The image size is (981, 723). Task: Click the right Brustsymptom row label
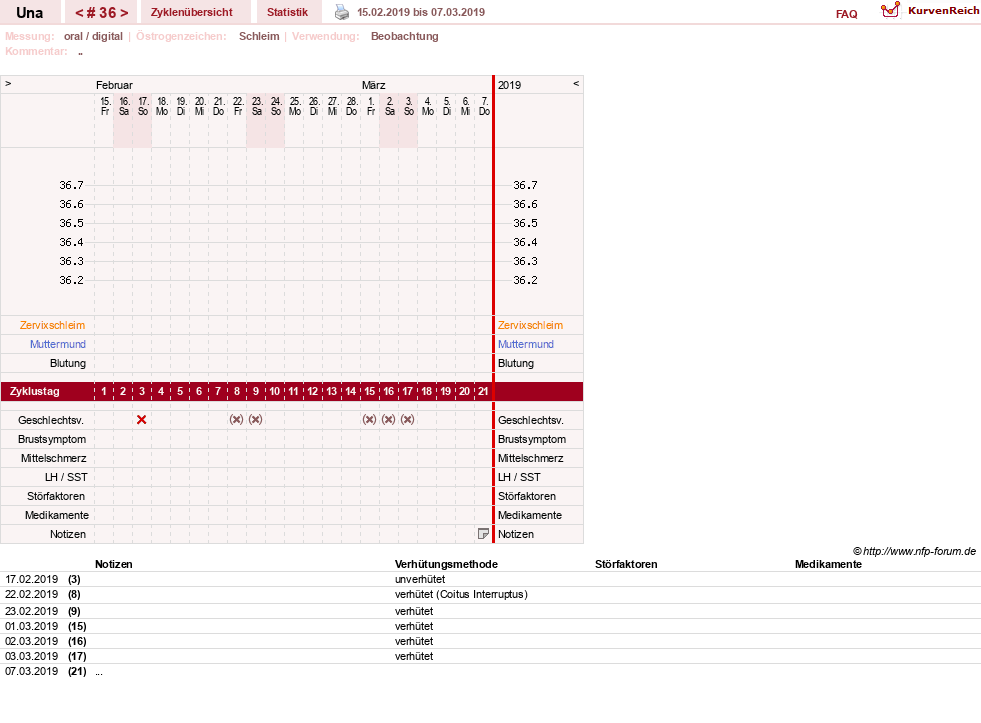[x=532, y=439]
